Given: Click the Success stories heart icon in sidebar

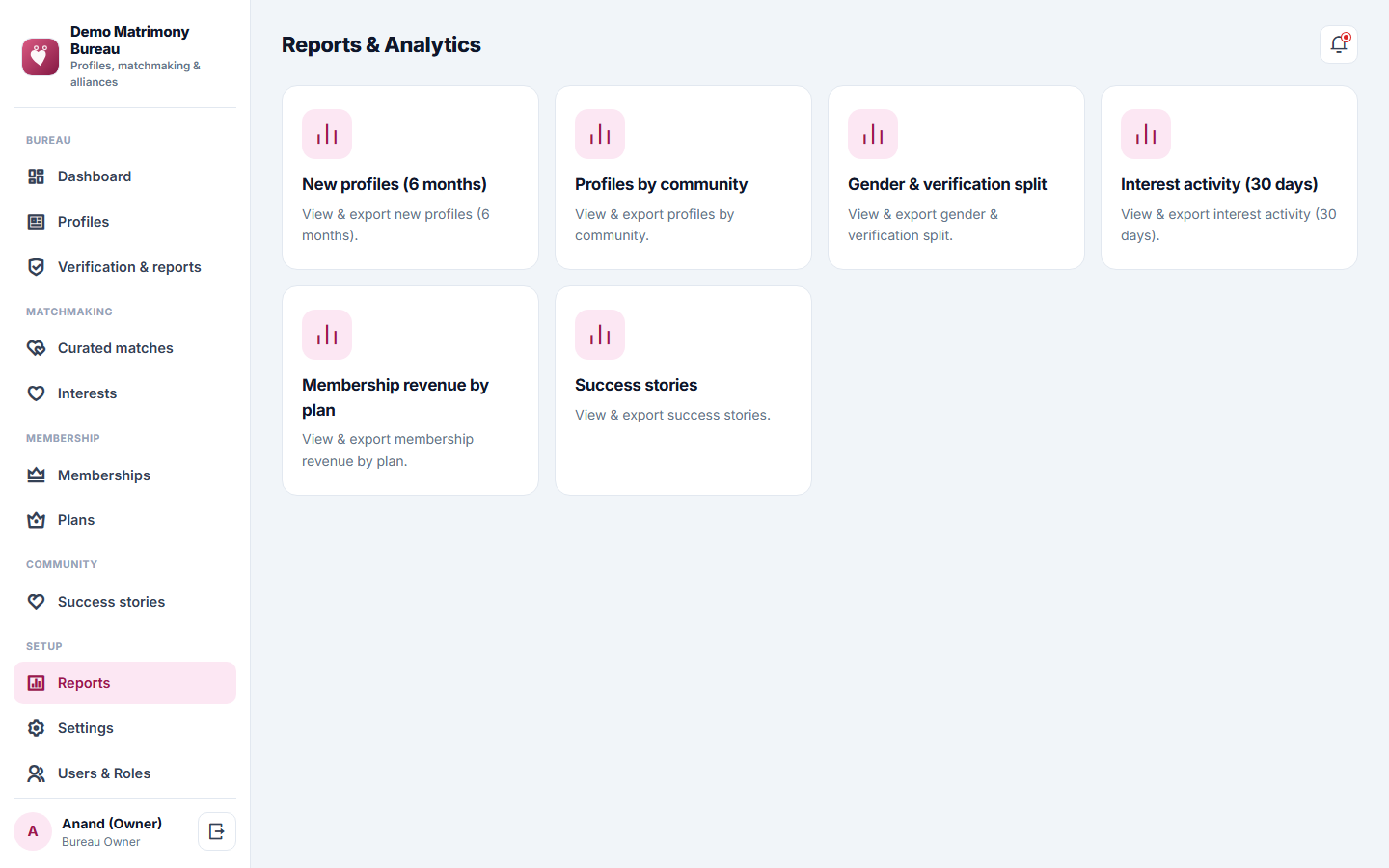Looking at the screenshot, I should tap(37, 602).
